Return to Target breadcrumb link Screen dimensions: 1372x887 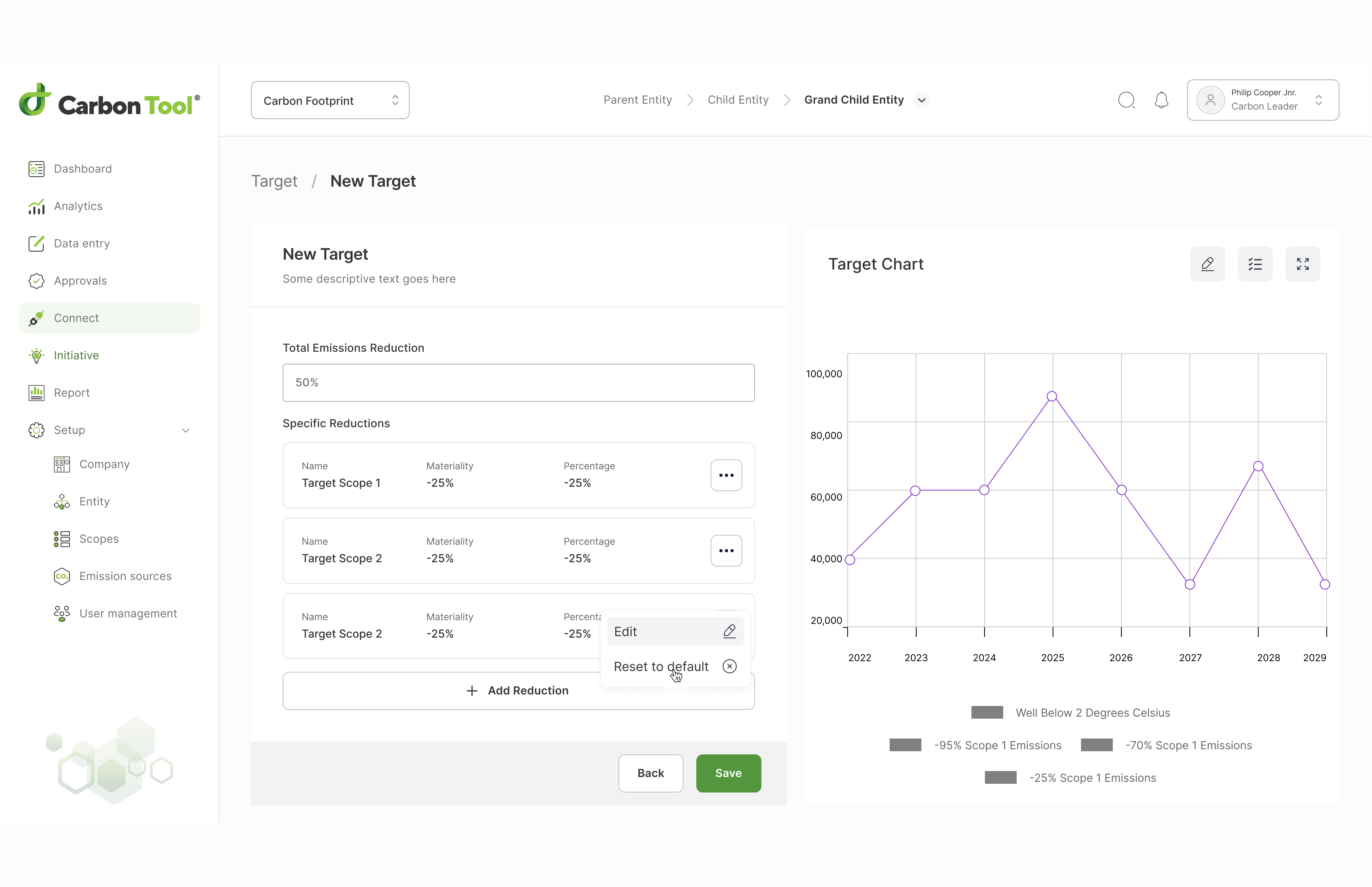tap(274, 181)
